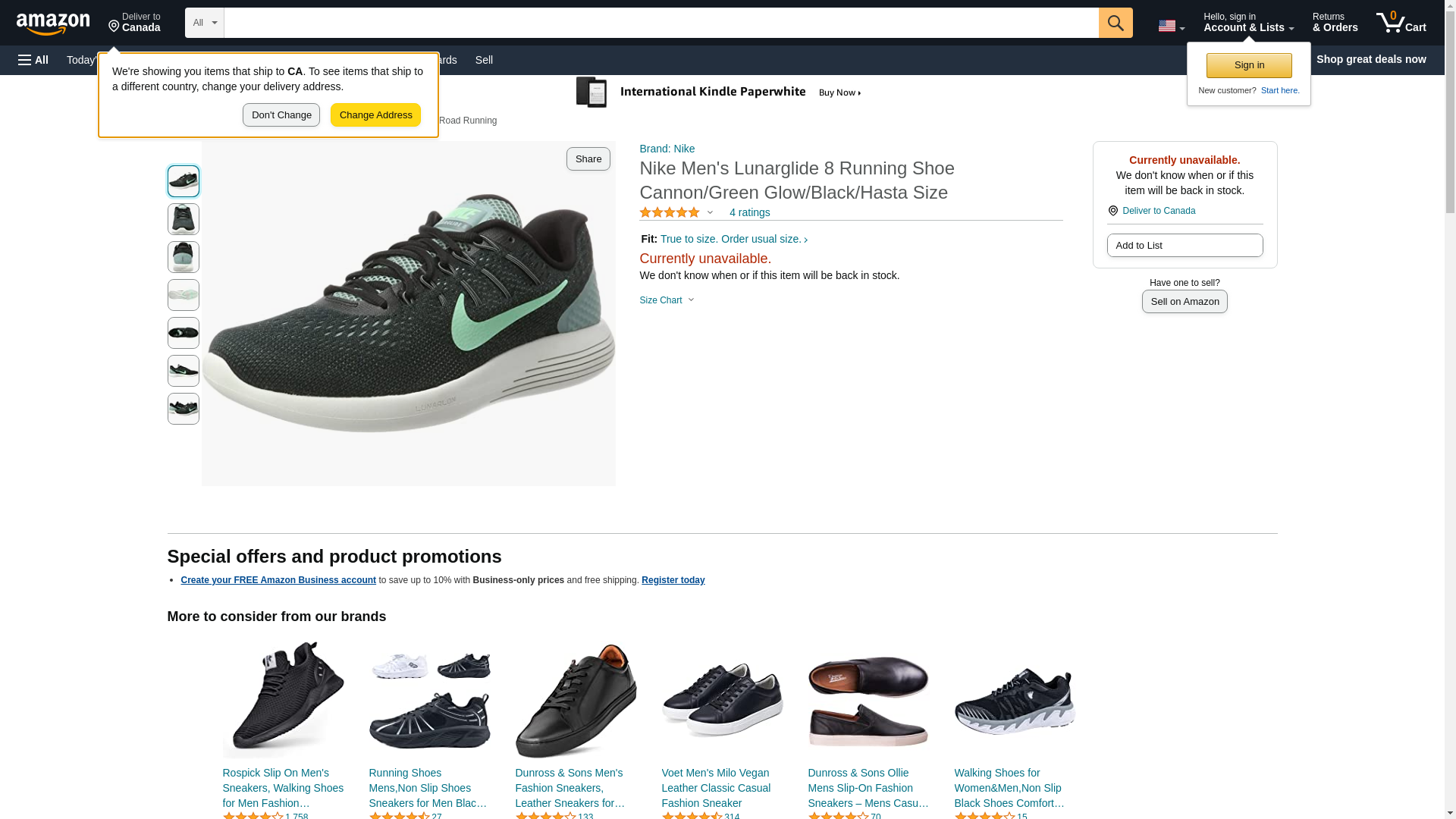This screenshot has width=1456, height=819.
Task: Open the Sell menu item
Action: click(x=484, y=60)
